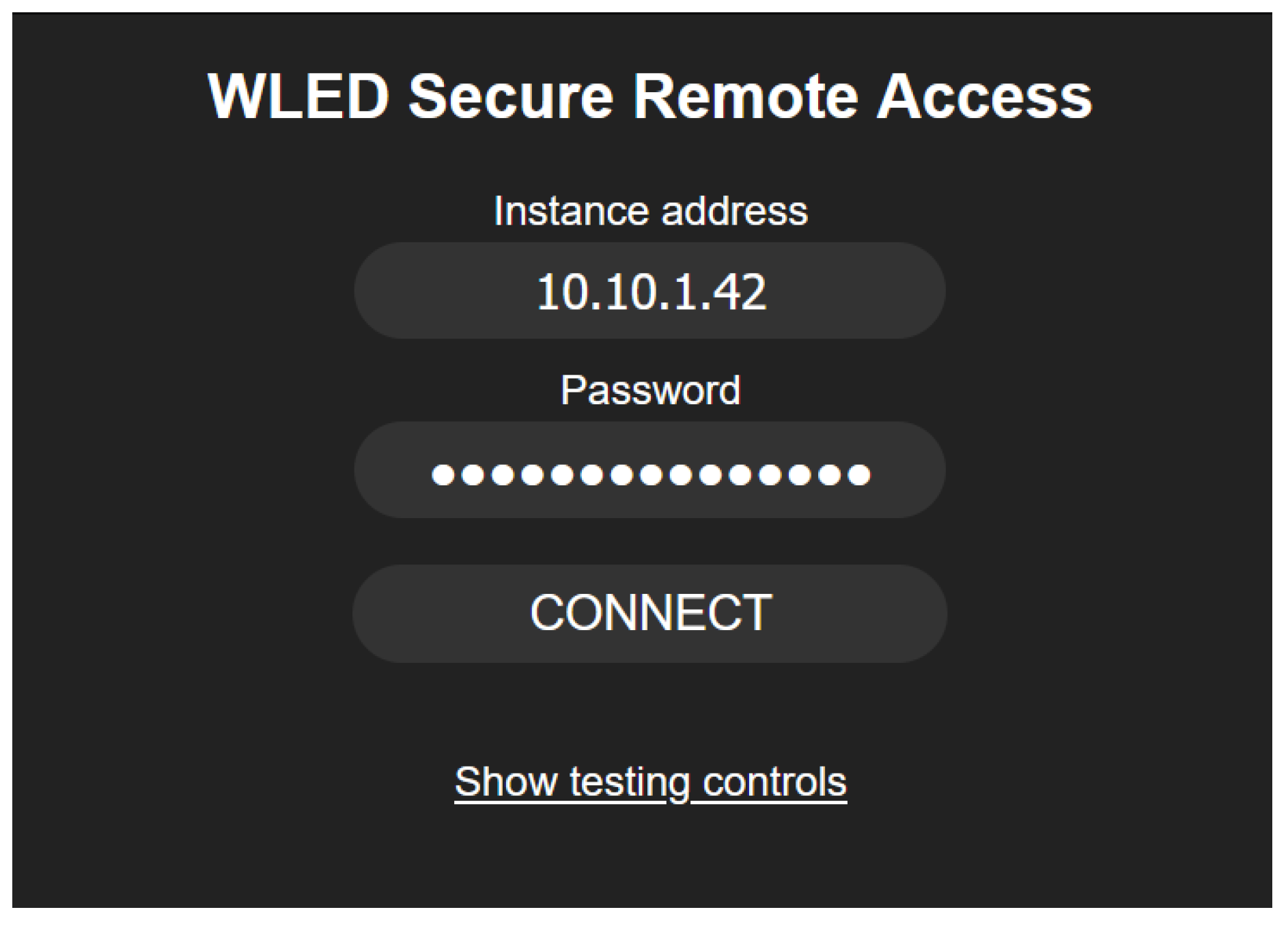Image resolution: width=1288 pixels, height=927 pixels.
Task: Focus the Password input field
Action: coord(649,471)
